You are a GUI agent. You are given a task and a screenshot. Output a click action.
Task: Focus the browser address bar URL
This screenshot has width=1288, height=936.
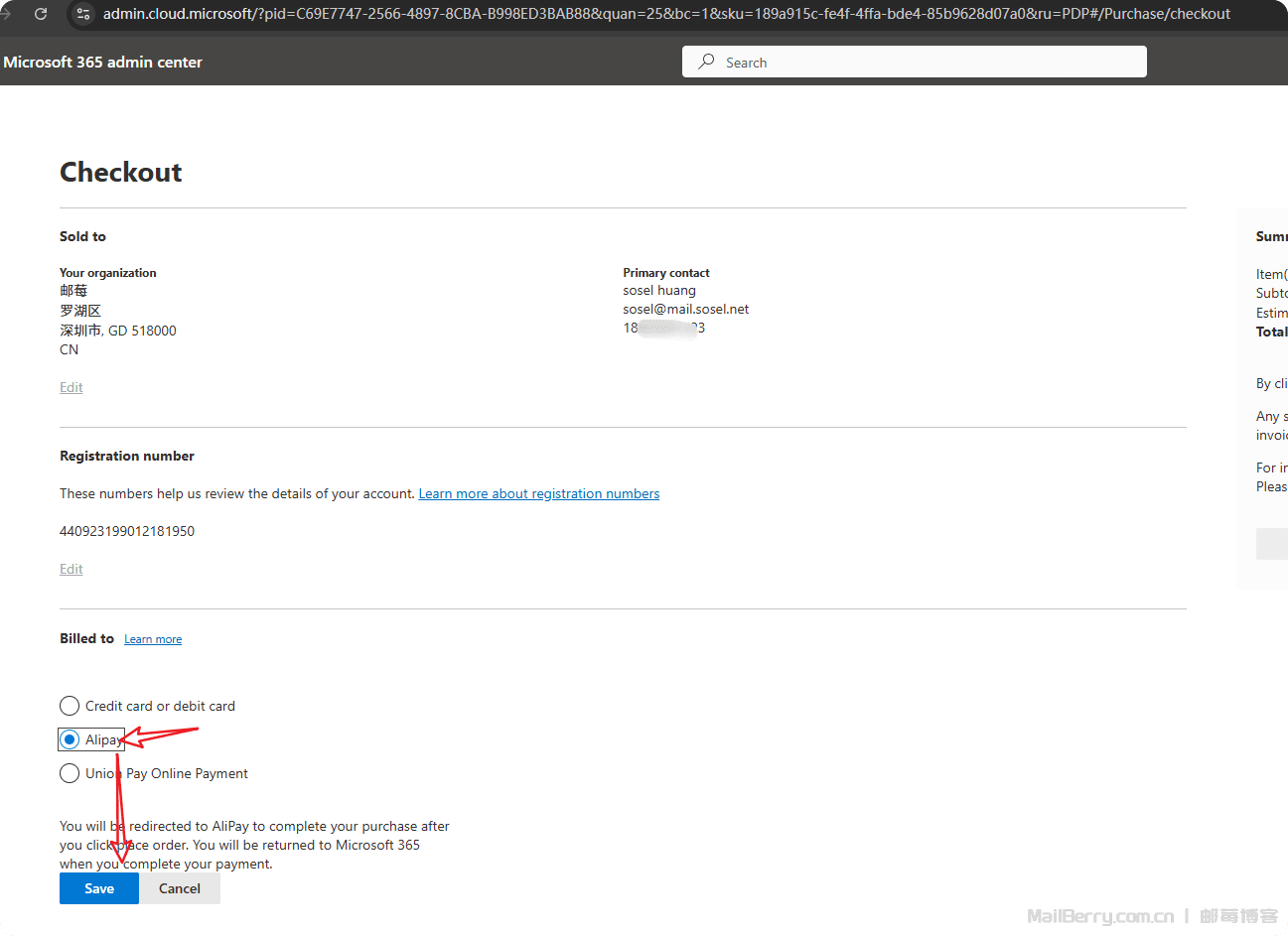point(665,14)
